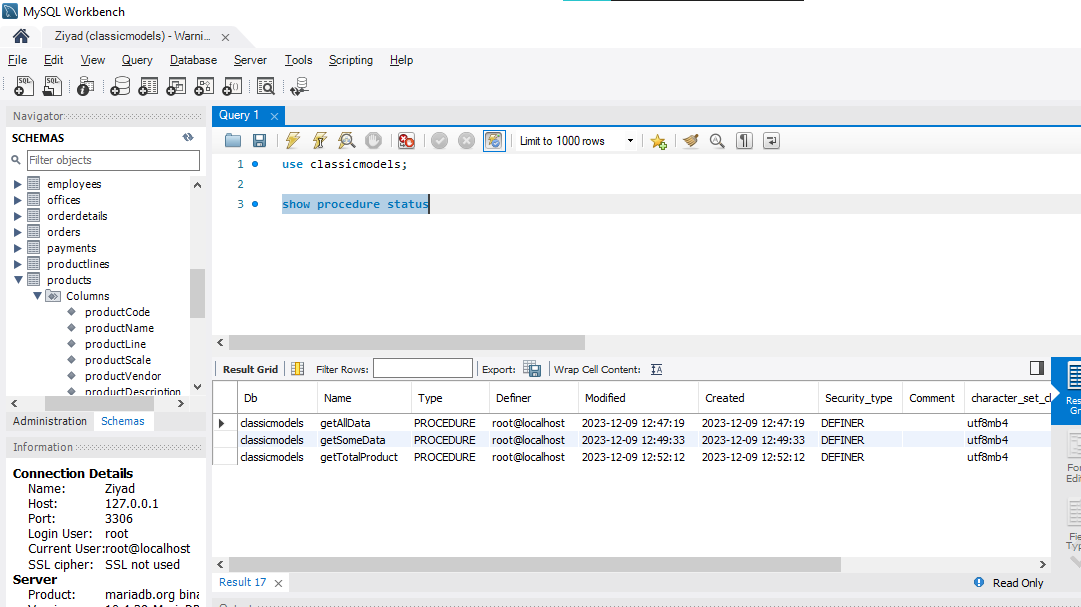1081x607 pixels.
Task: Create new stored procedure toolbar icon
Action: tap(204, 86)
